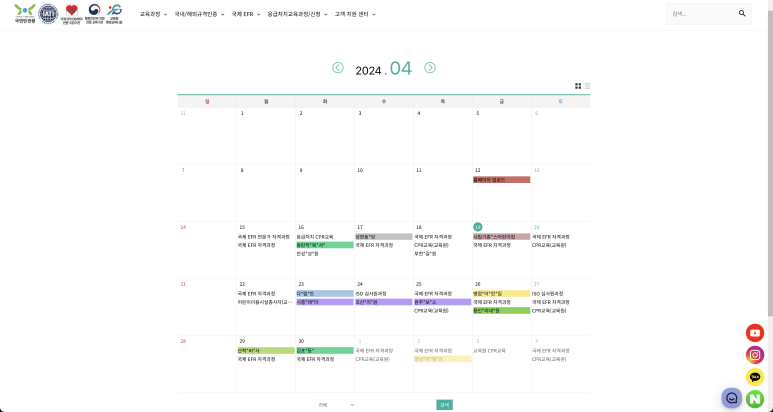Open 응급처치 CPR교육 event on April 16
The image size is (773, 412).
(x=315, y=237)
